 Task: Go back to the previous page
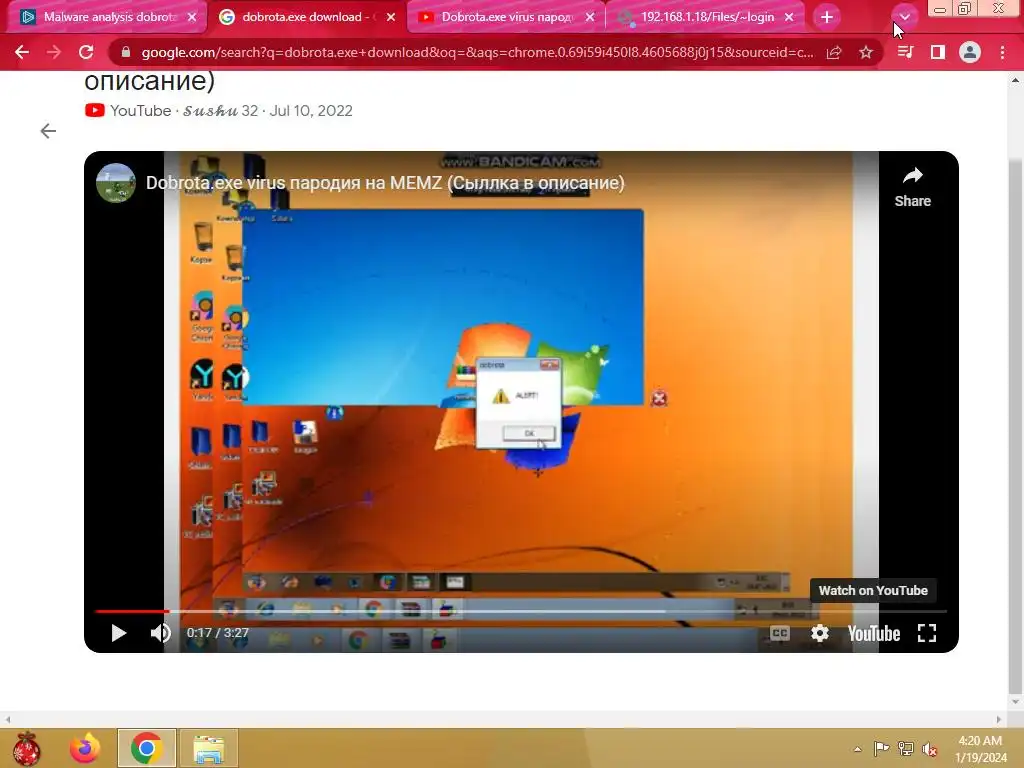click(x=22, y=52)
